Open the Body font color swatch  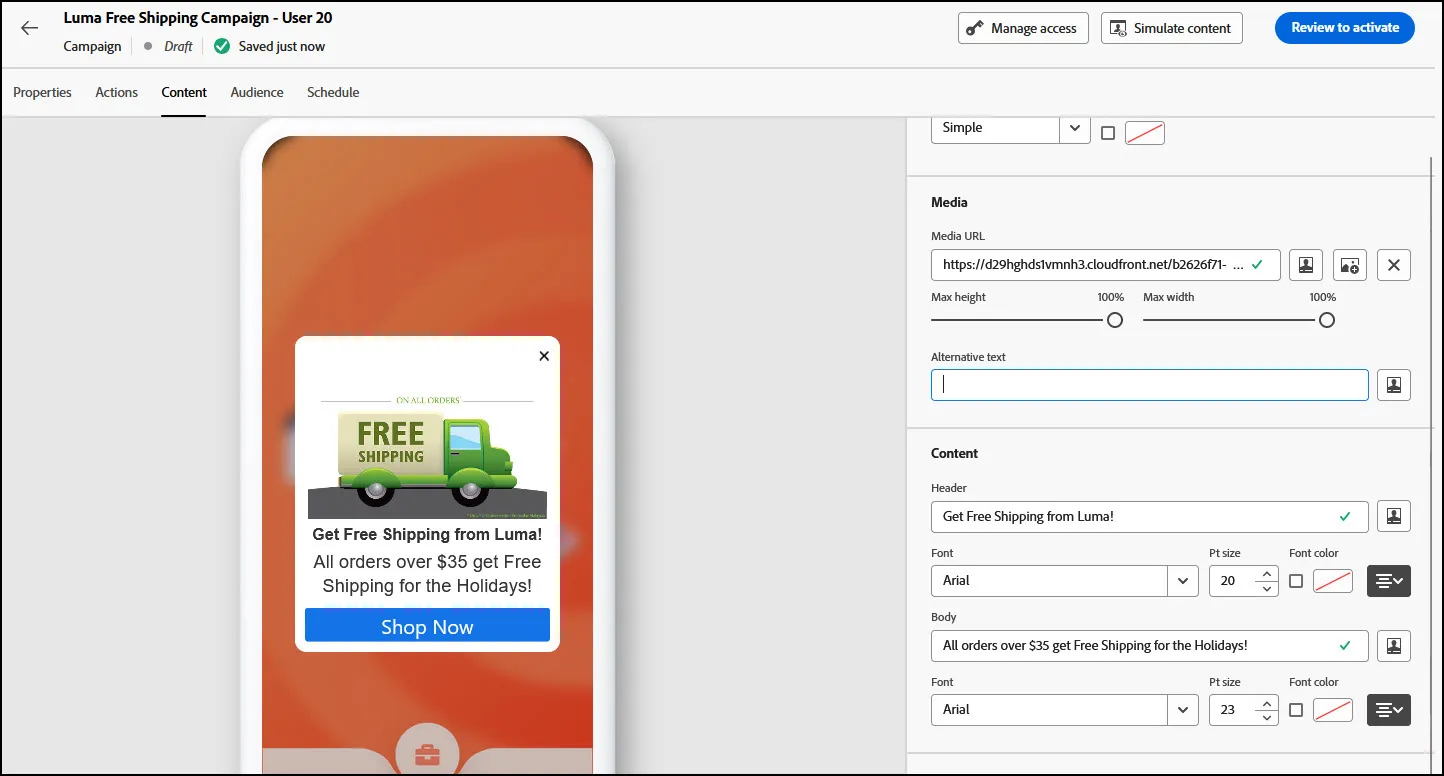1333,710
